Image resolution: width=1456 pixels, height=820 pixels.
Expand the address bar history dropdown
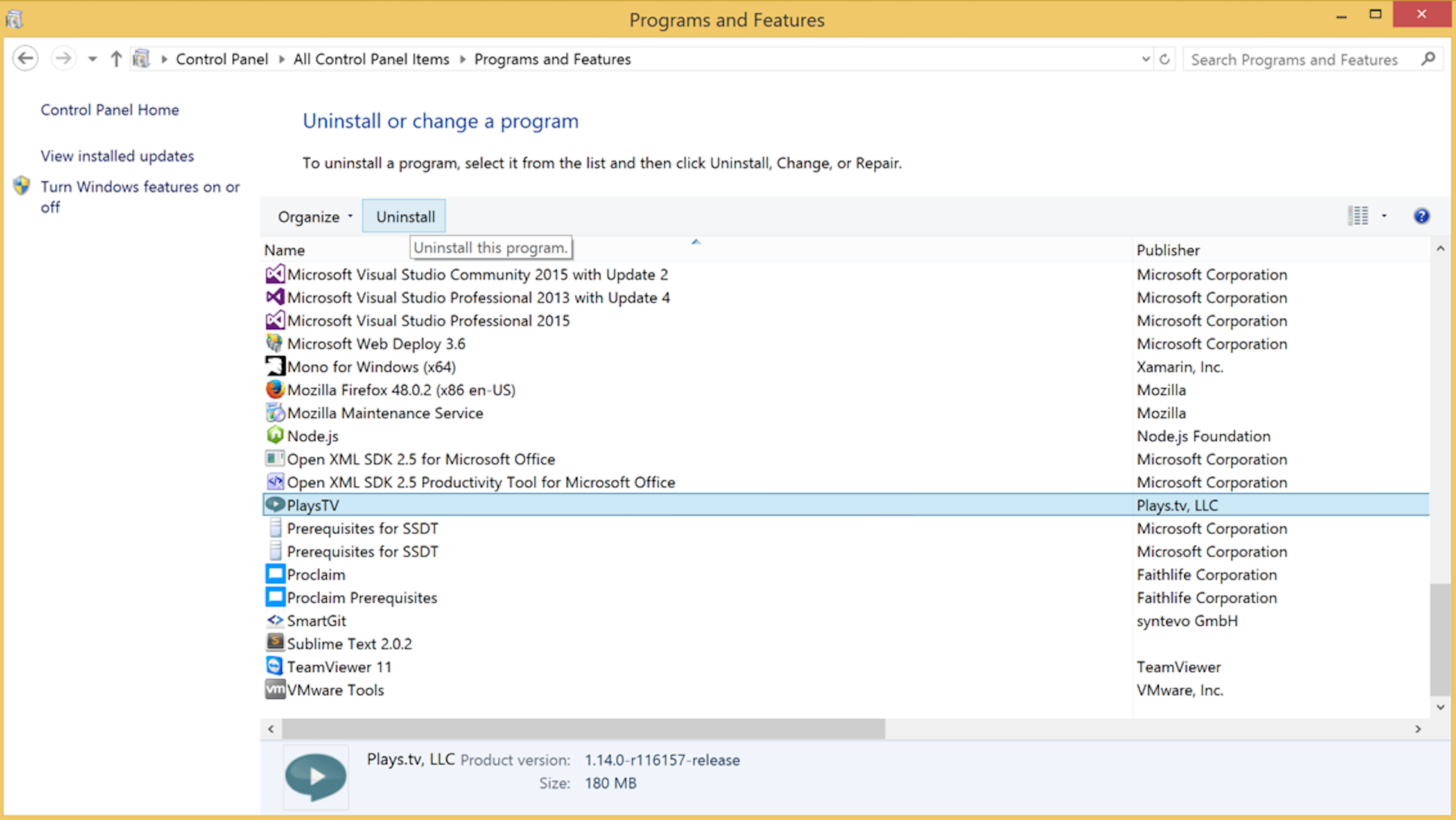(1145, 59)
